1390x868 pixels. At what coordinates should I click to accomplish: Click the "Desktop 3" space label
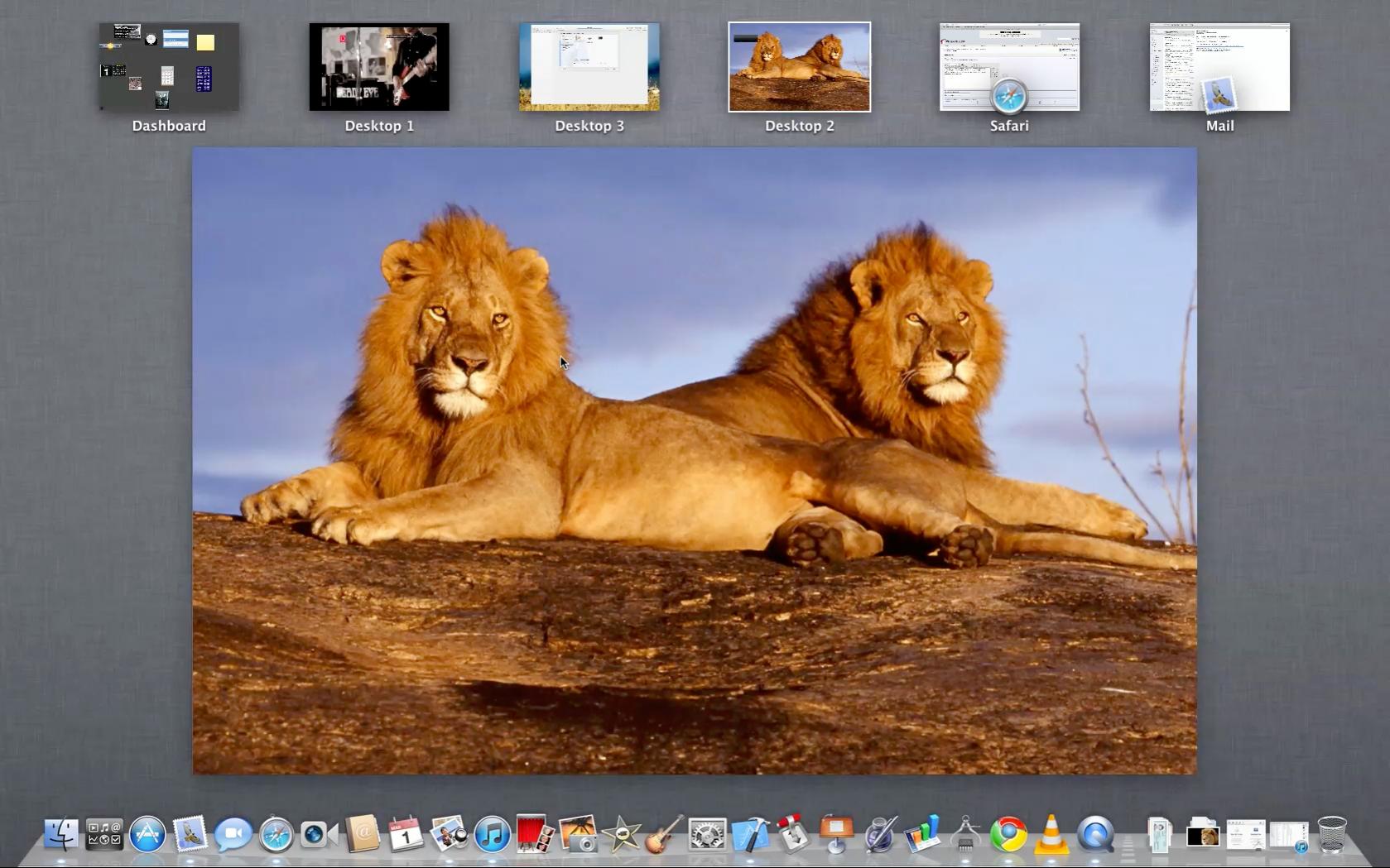[x=589, y=126]
